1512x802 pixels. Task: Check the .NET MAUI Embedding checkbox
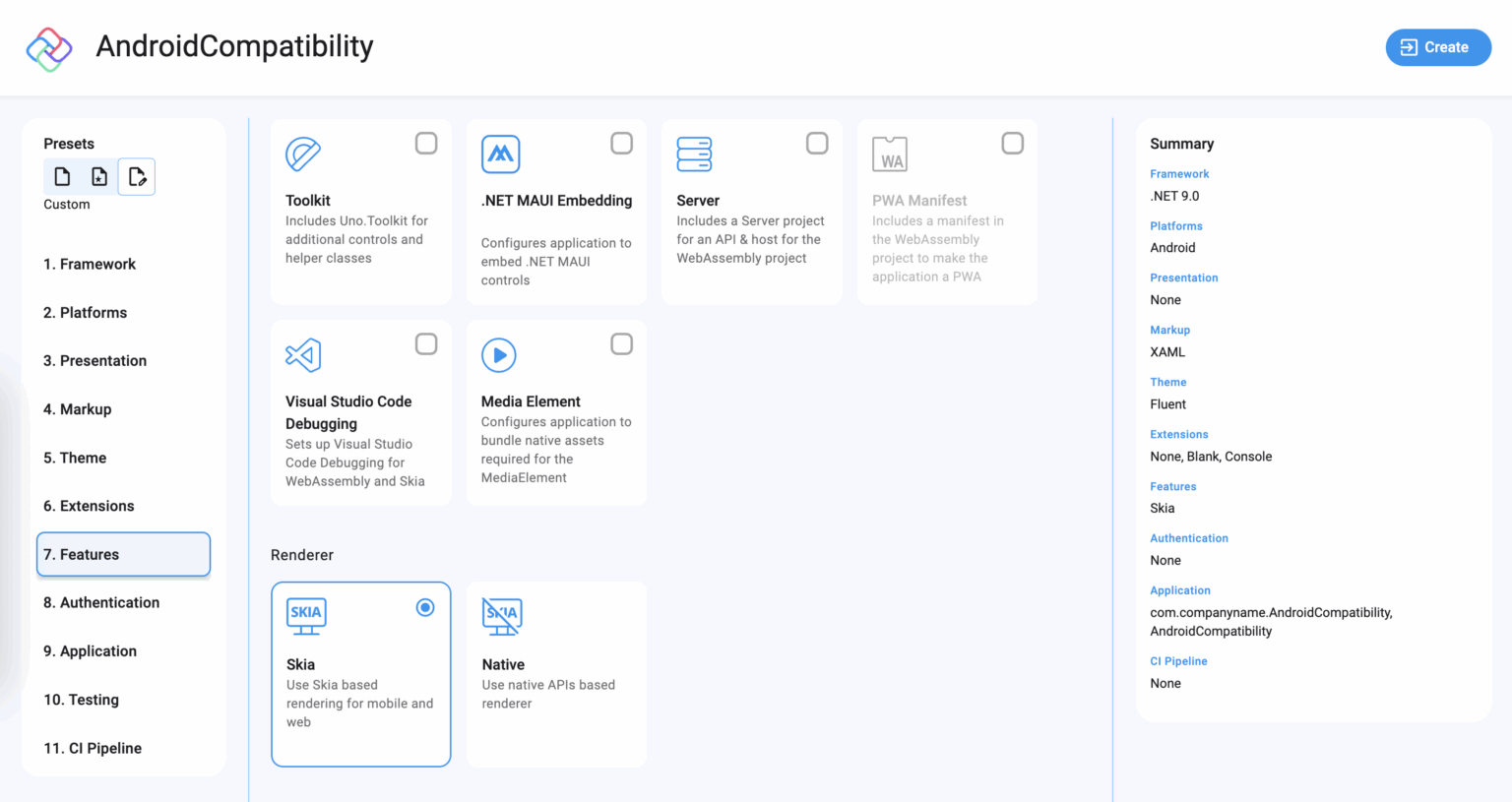coord(622,144)
